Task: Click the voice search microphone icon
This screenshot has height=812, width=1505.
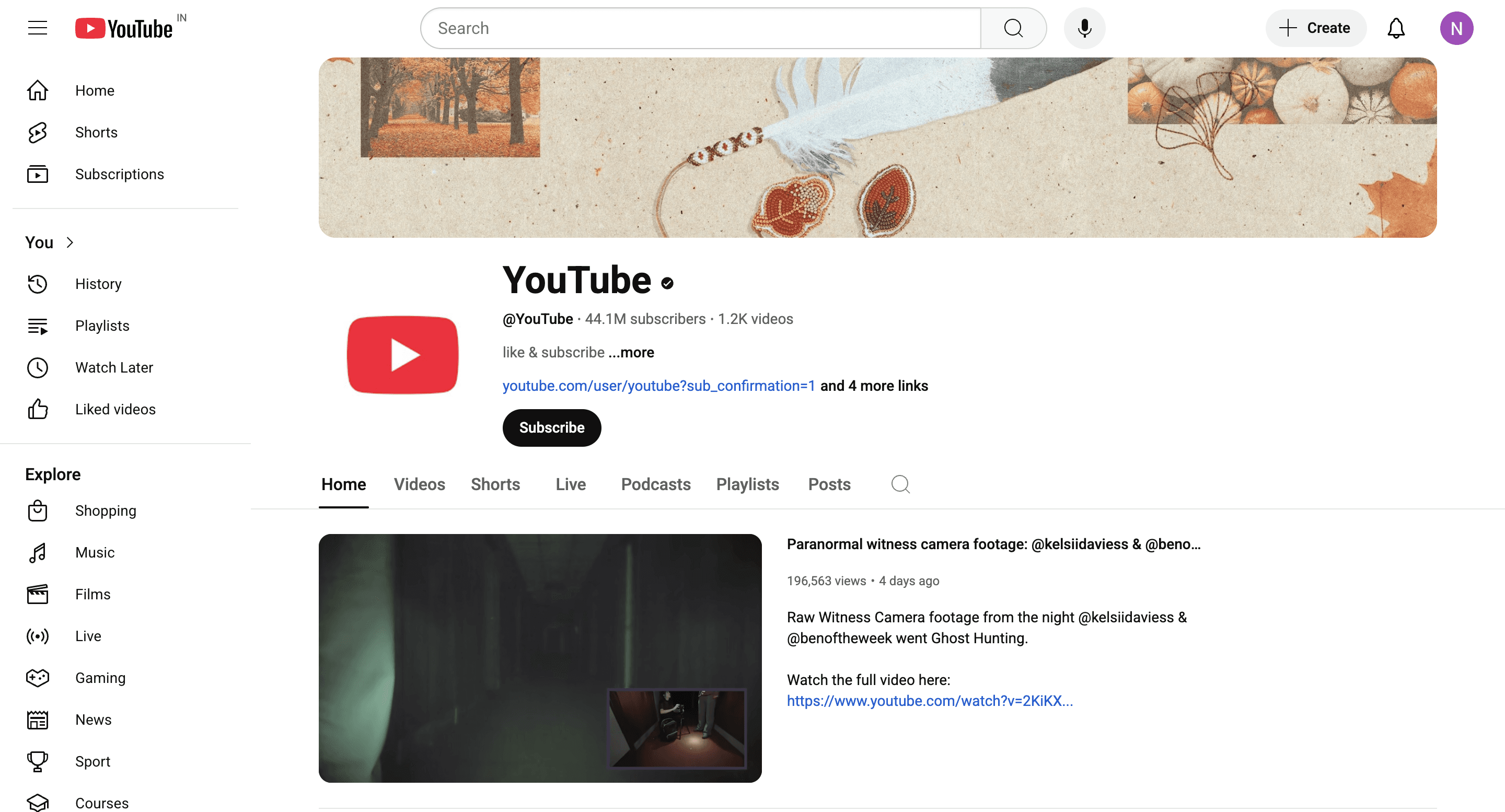Action: pyautogui.click(x=1084, y=28)
